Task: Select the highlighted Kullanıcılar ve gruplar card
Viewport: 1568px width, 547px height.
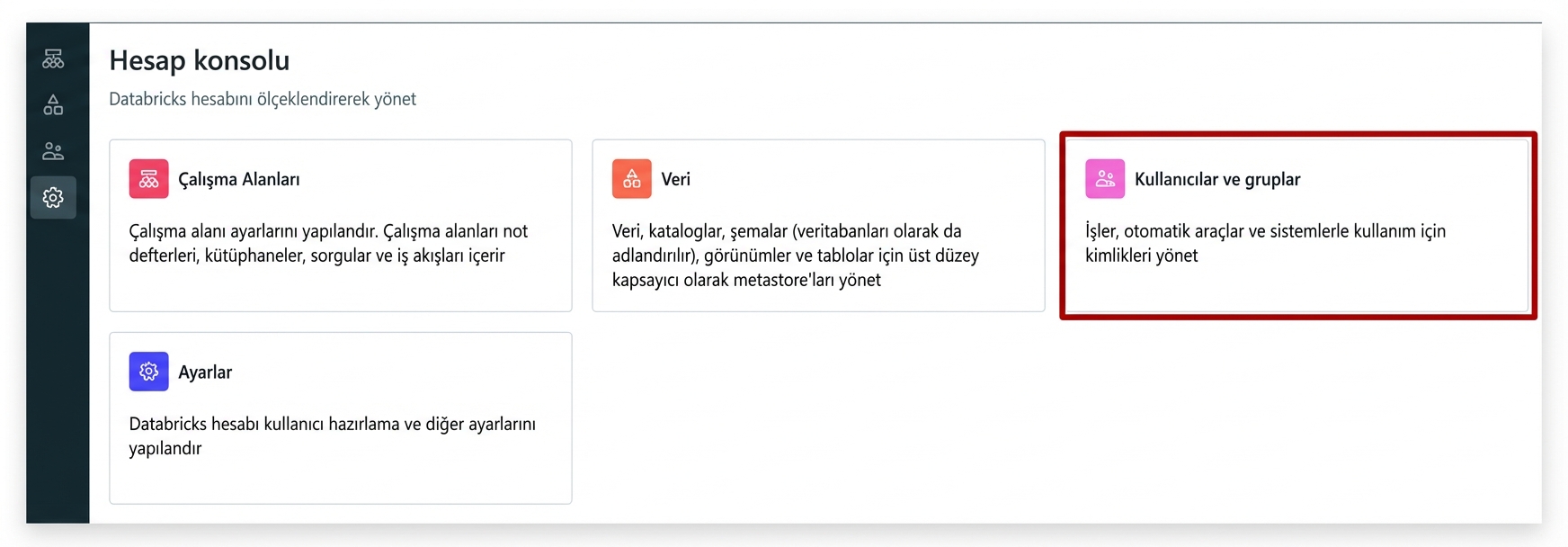Action: click(x=1297, y=225)
